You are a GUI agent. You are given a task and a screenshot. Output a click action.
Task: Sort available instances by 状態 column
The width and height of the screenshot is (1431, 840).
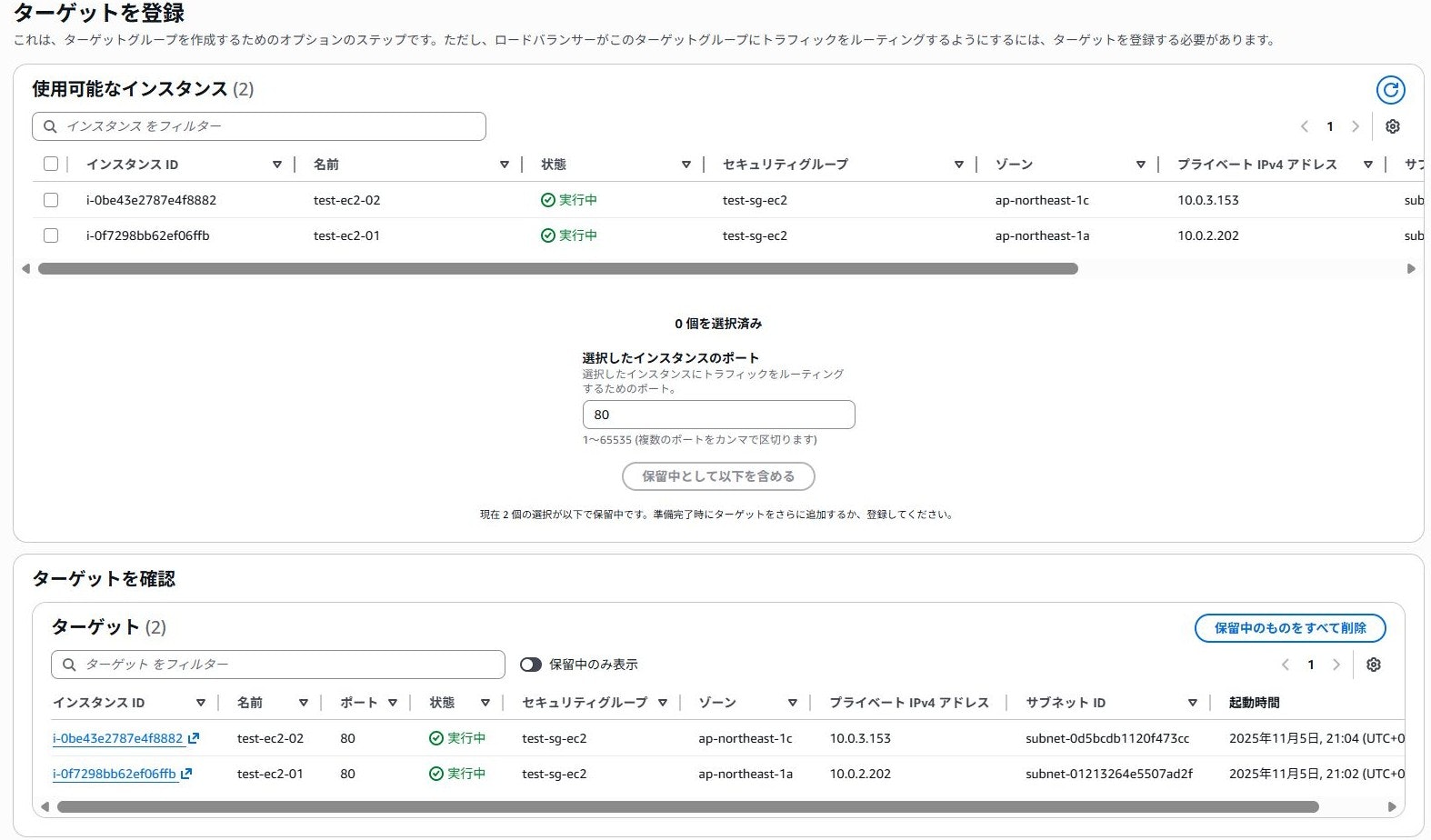(685, 165)
